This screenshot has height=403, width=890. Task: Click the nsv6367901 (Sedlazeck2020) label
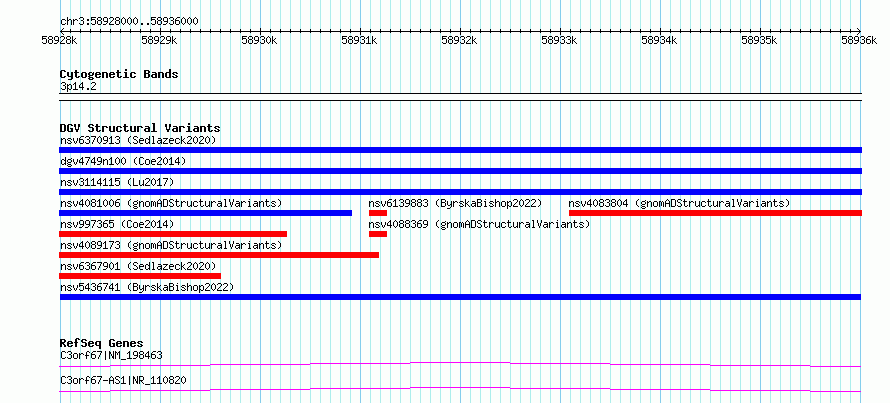click(x=138, y=266)
